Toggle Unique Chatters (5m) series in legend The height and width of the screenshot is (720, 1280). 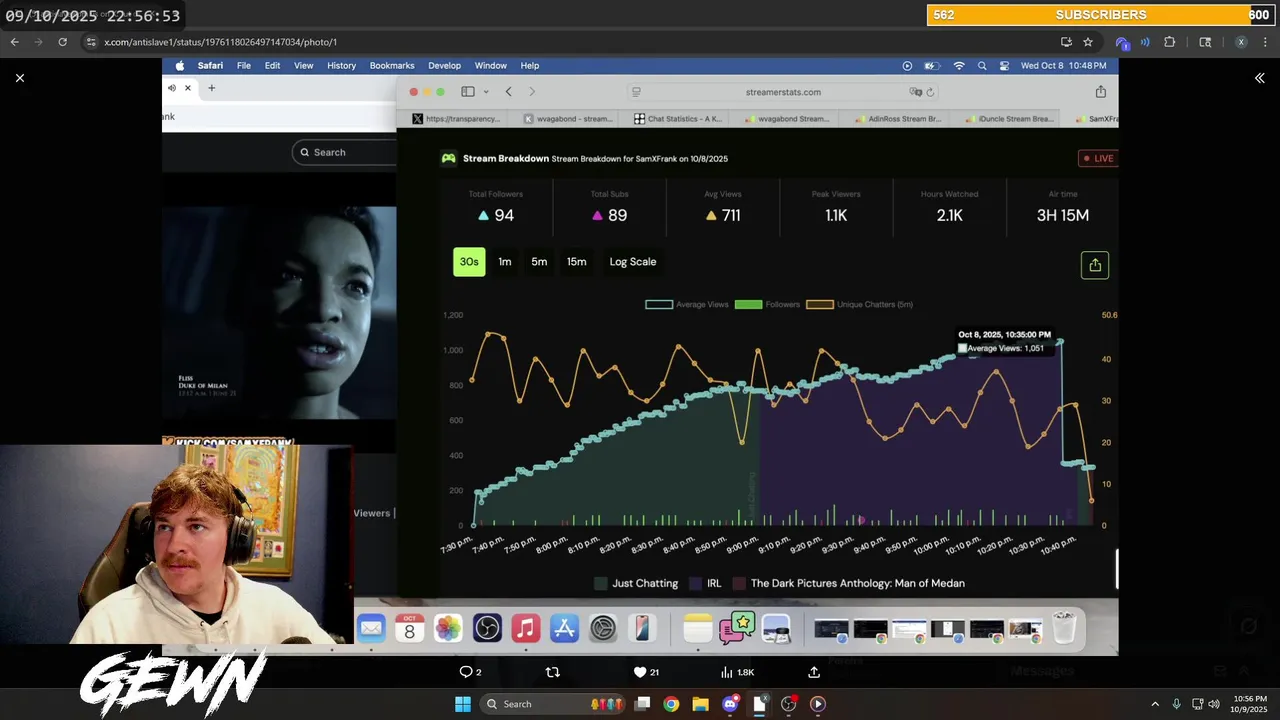859,304
